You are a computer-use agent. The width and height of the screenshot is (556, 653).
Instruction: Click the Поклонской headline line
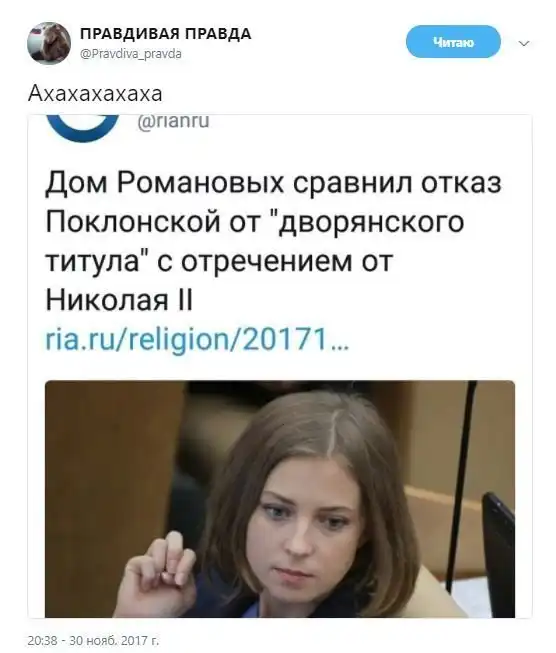(x=254, y=222)
